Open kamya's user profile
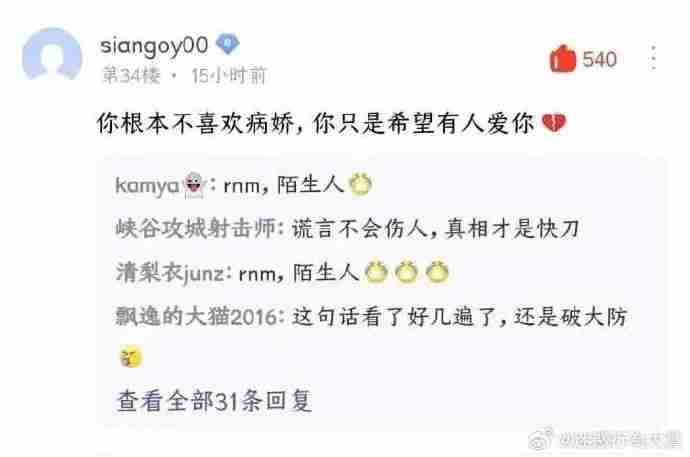The height and width of the screenshot is (457, 690). point(147,186)
